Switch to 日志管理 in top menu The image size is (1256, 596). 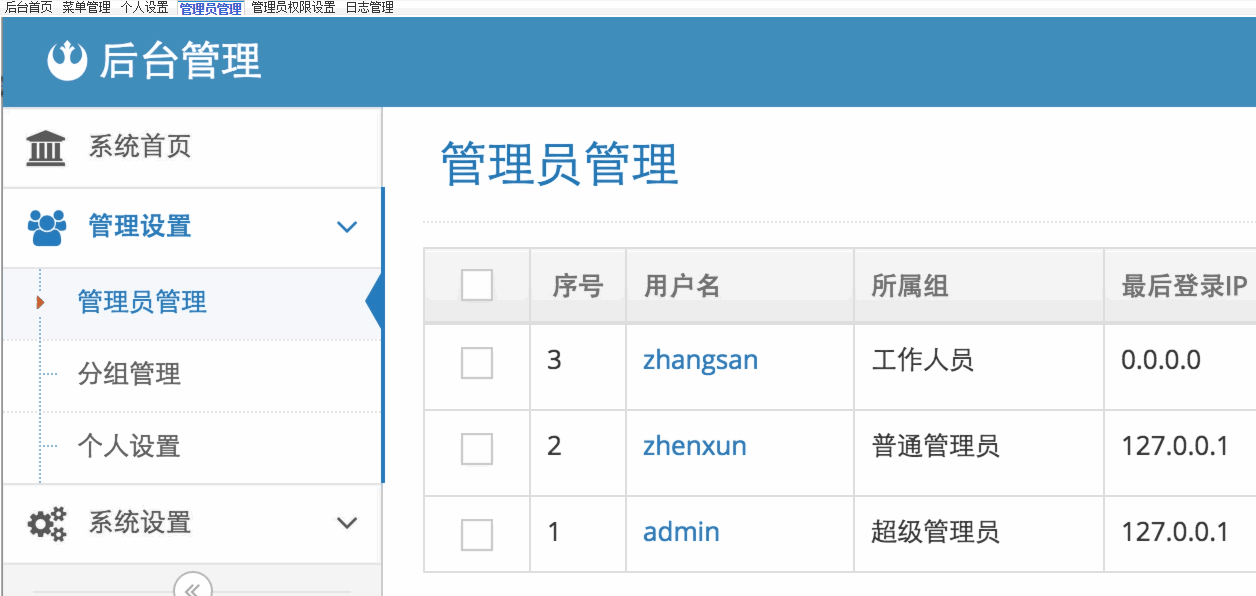click(370, 8)
